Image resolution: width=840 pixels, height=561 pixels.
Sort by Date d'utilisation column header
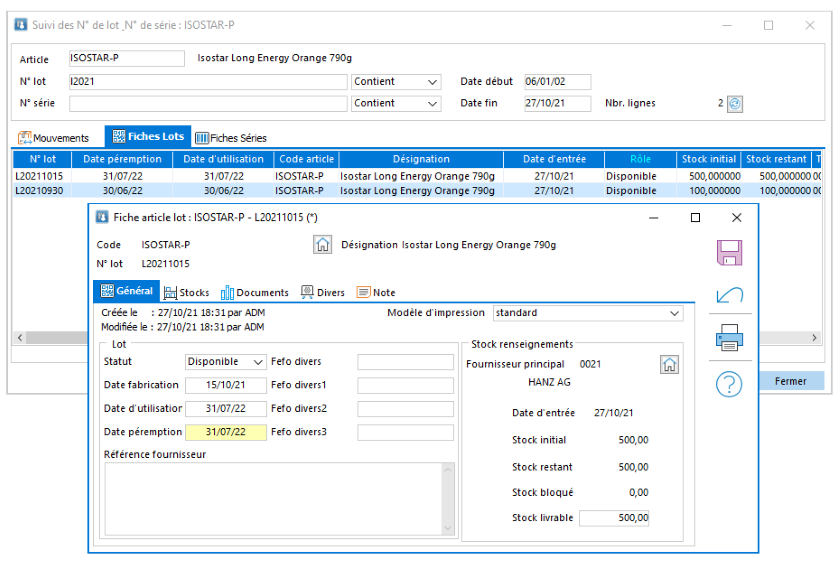point(223,159)
